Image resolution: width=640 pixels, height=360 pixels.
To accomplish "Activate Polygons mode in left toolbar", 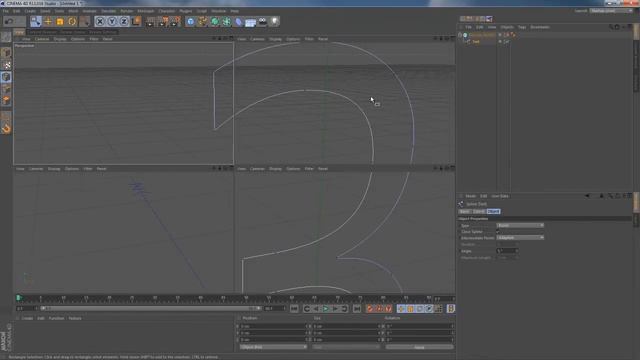I will [6, 100].
